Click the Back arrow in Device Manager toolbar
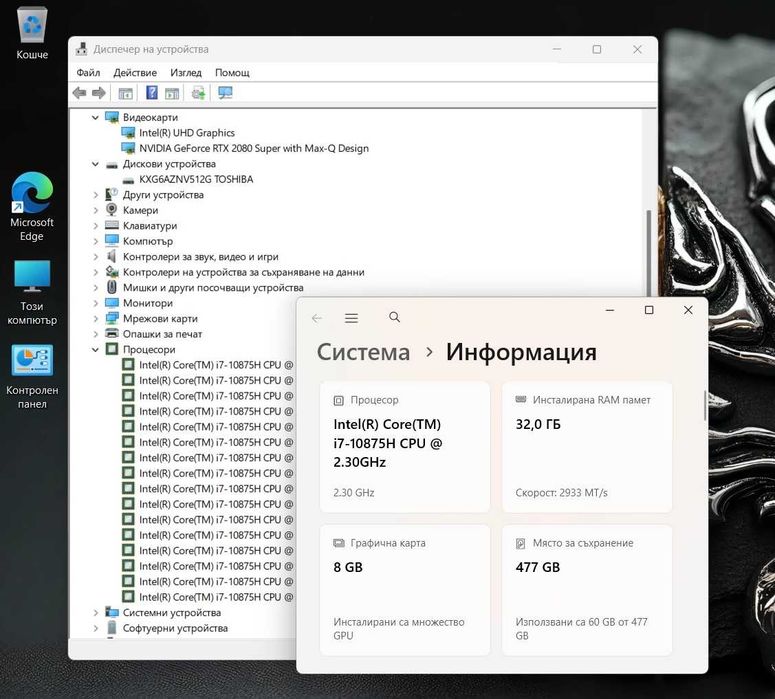Screen dimensions: 775x699 (79, 92)
